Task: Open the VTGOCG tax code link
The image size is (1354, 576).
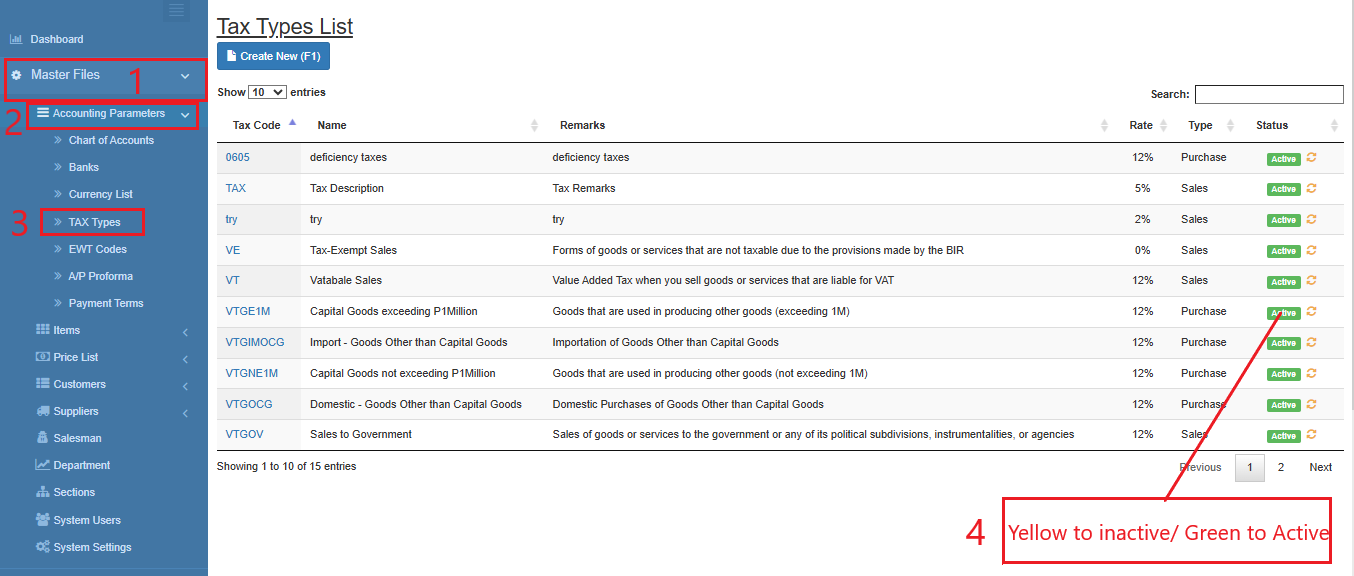Action: click(249, 404)
